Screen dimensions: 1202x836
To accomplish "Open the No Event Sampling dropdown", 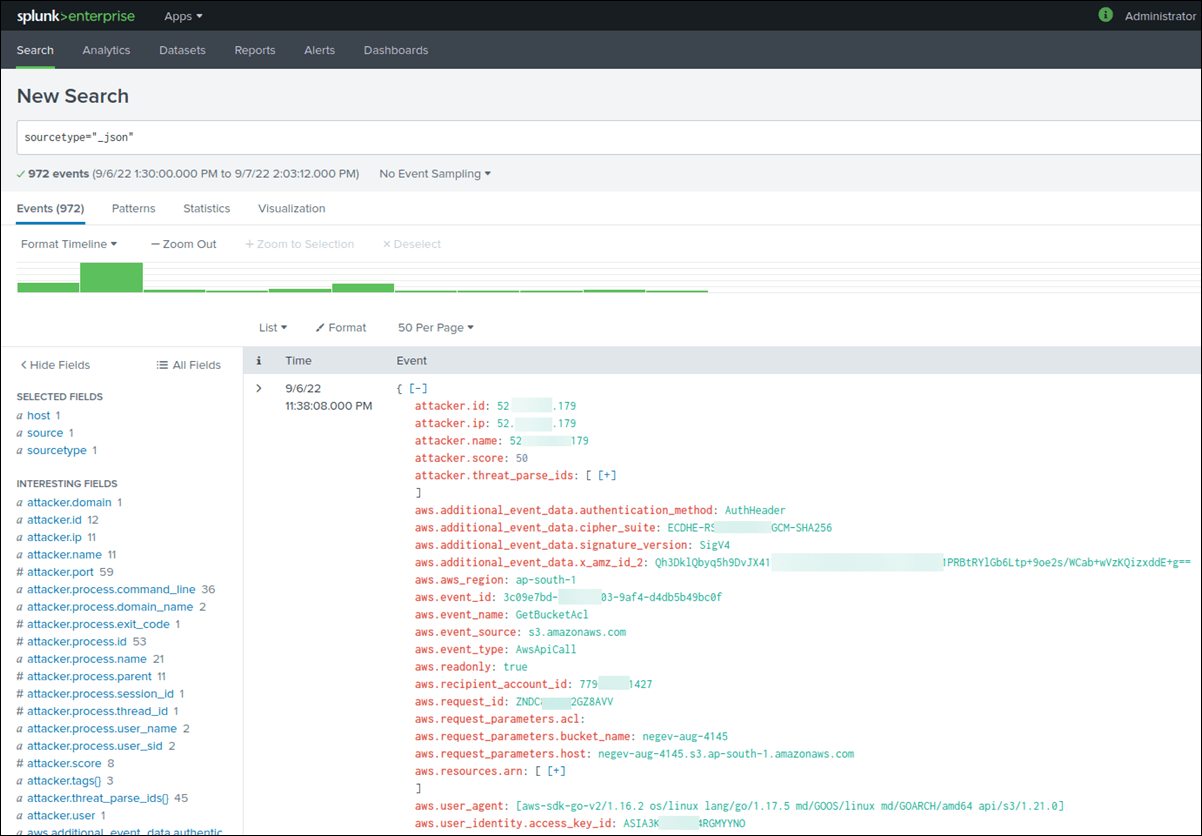I will click(x=433, y=173).
